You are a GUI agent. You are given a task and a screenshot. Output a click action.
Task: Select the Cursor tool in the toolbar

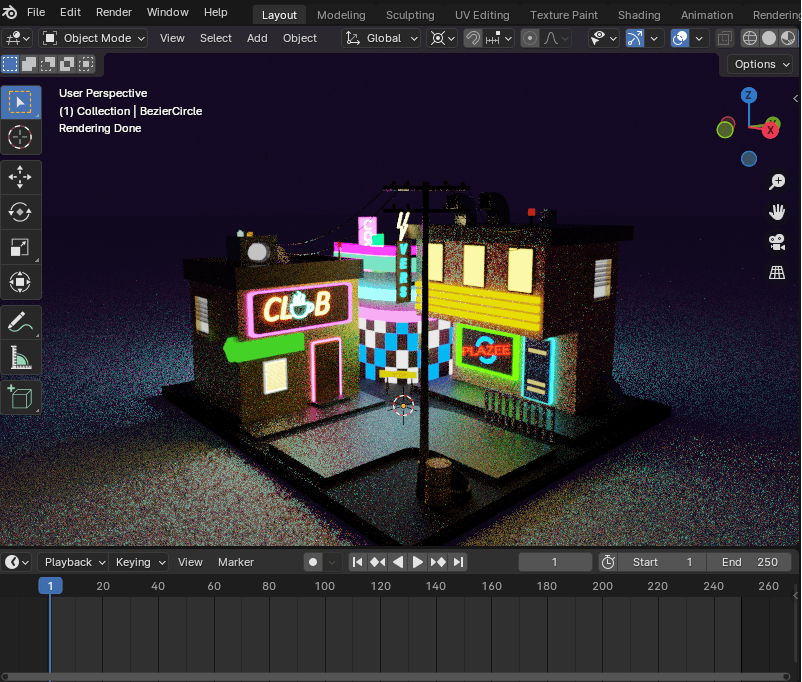[x=20, y=138]
